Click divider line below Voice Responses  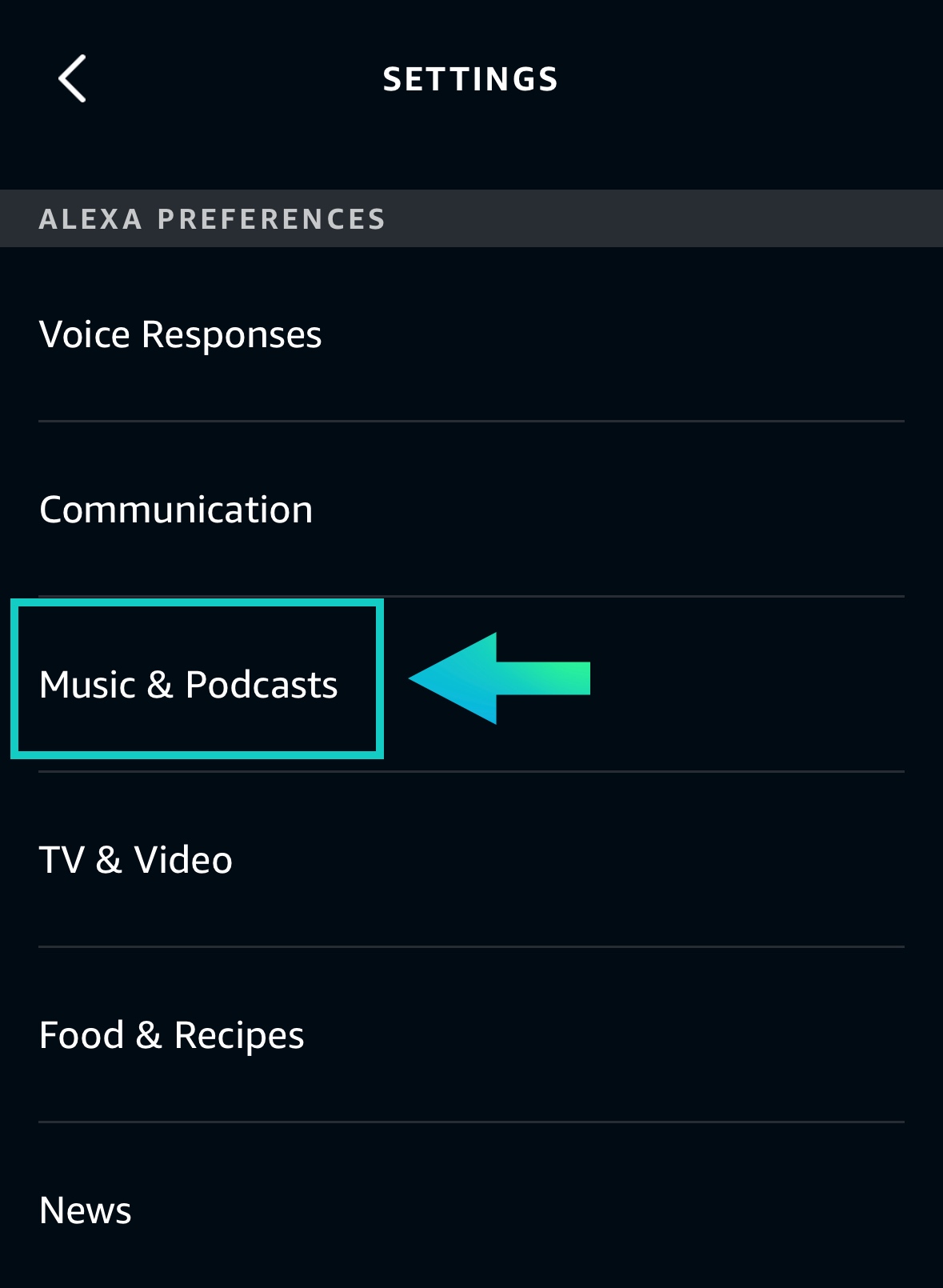pyautogui.click(x=471, y=421)
